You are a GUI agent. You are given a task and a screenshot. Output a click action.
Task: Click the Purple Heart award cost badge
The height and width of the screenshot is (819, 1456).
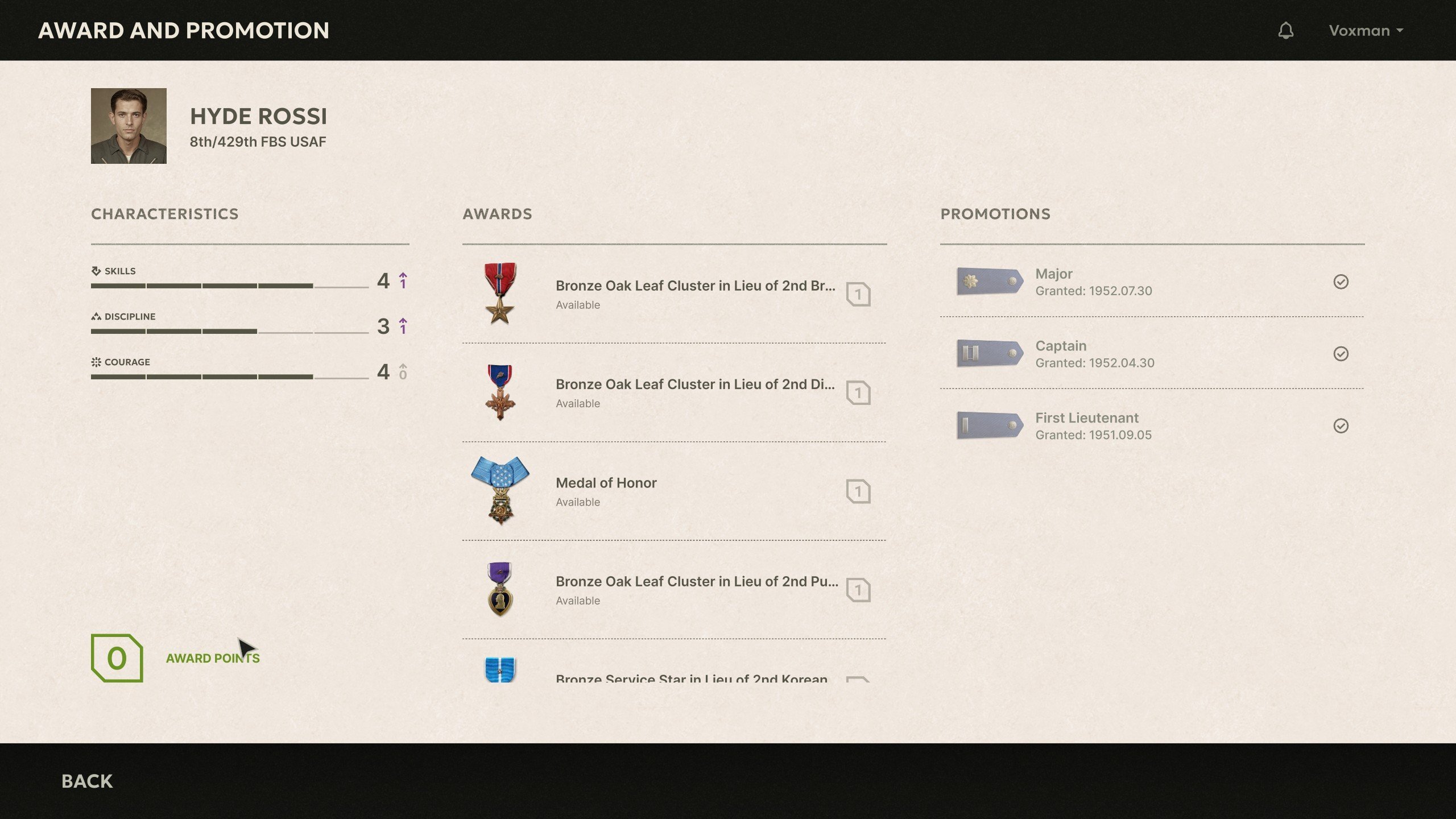point(858,590)
